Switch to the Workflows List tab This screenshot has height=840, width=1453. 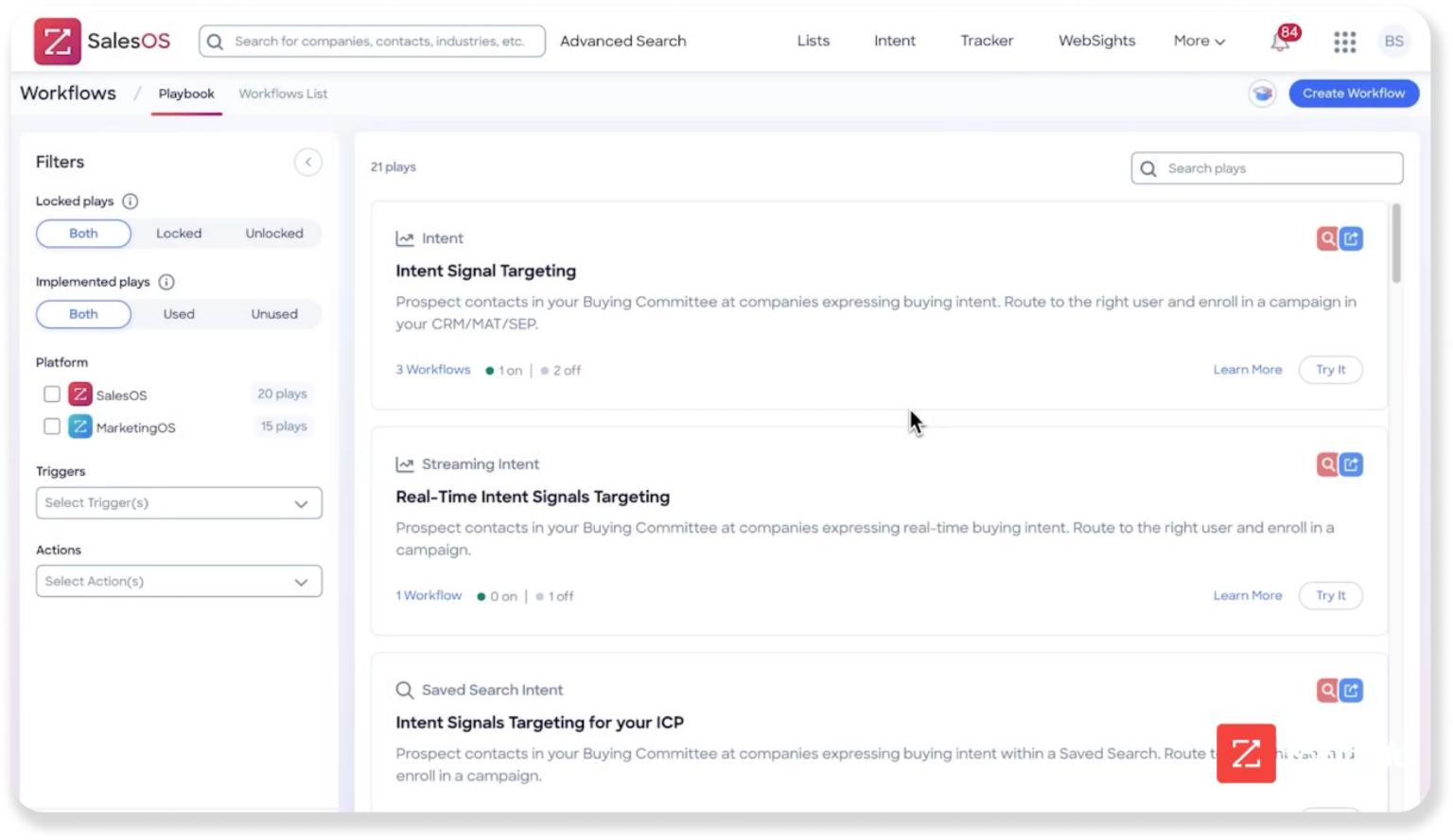[283, 93]
